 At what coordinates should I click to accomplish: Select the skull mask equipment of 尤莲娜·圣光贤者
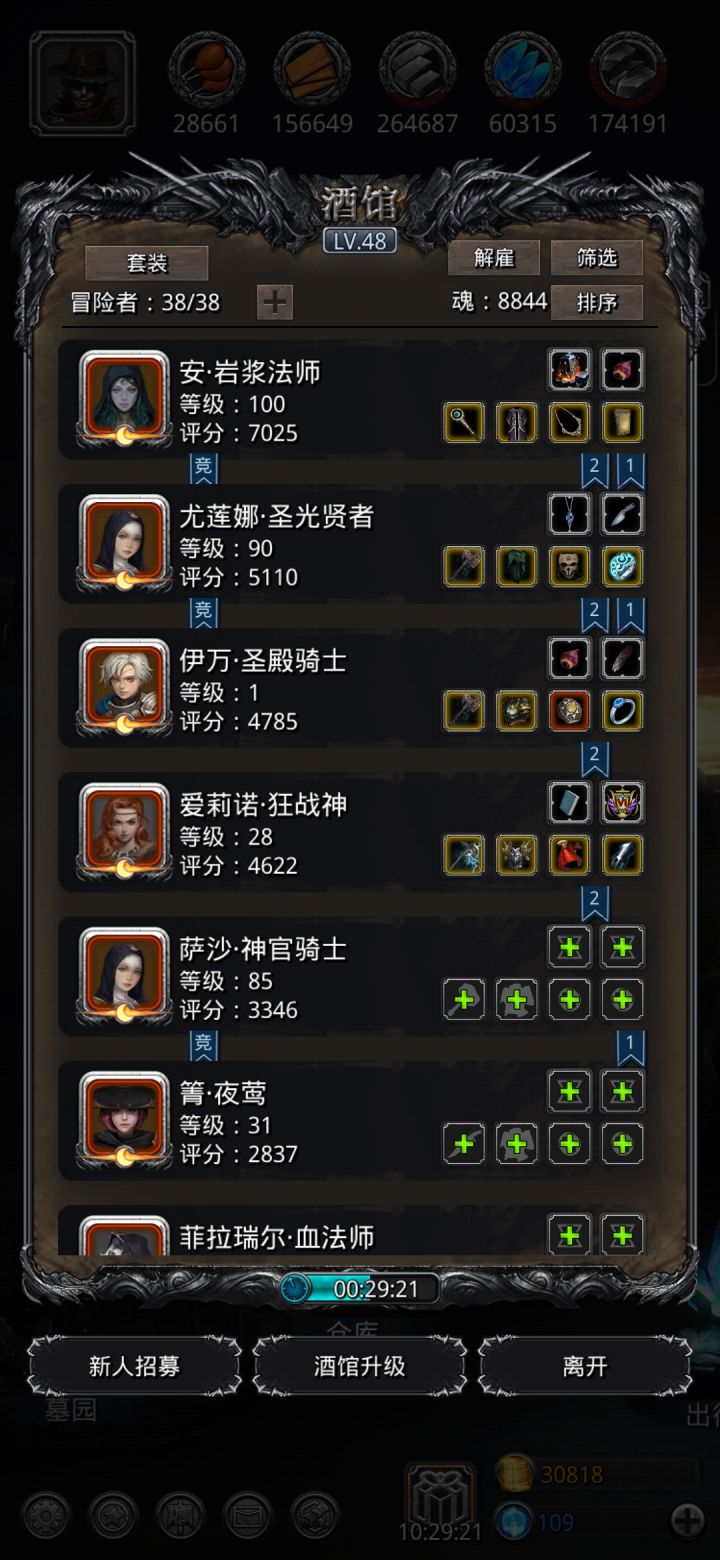pos(570,567)
